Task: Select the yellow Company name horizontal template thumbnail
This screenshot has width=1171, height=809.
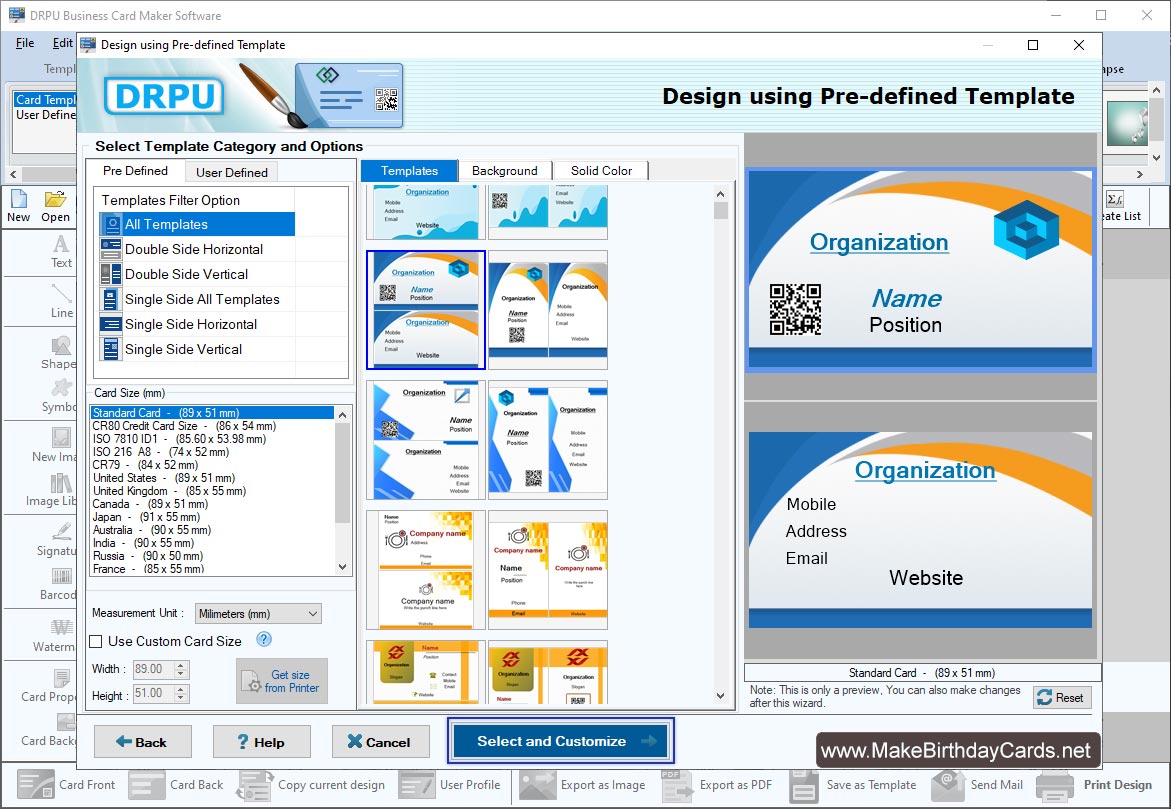Action: click(426, 570)
